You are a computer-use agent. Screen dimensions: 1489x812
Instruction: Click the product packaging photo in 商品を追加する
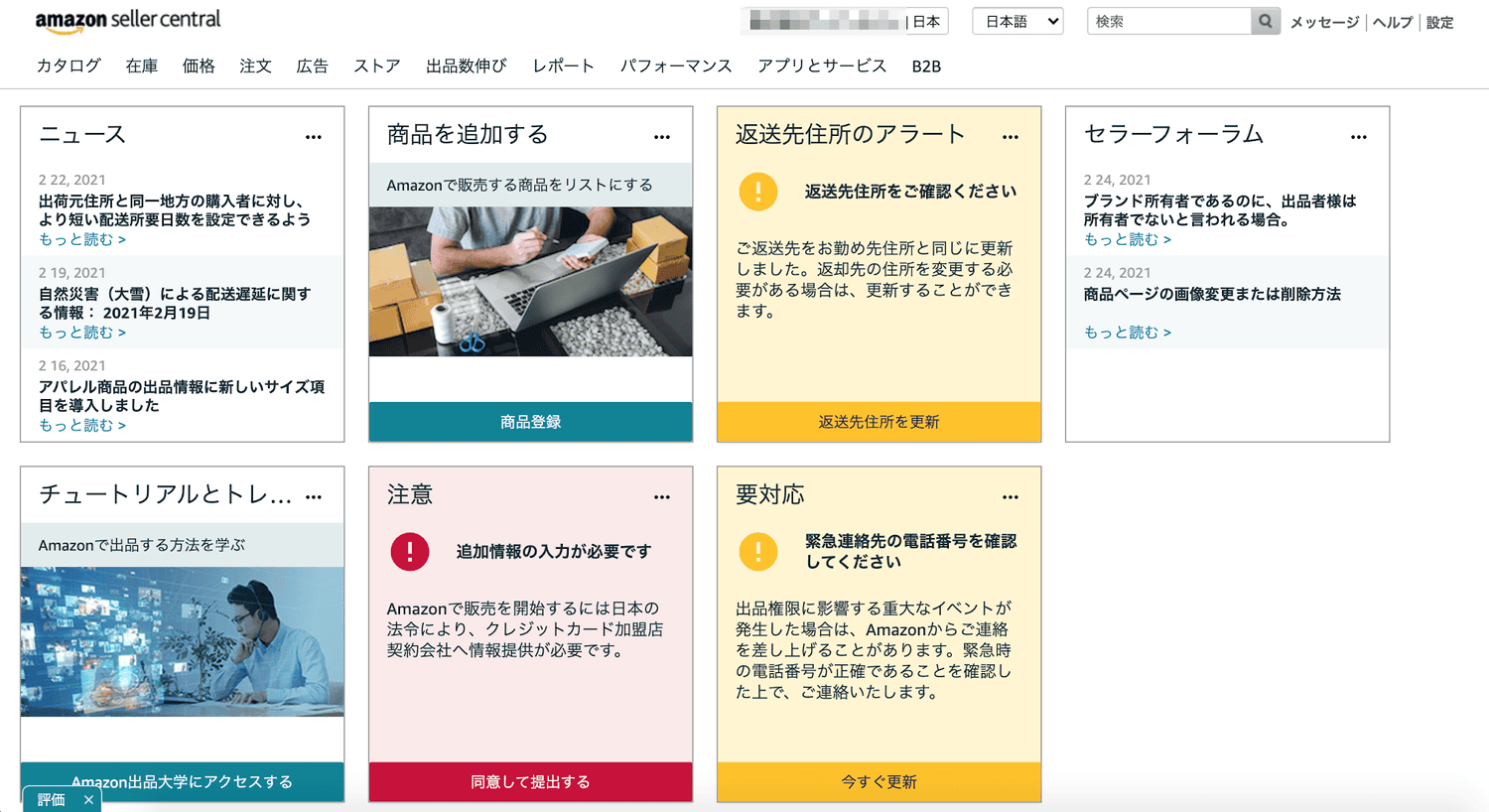(531, 282)
